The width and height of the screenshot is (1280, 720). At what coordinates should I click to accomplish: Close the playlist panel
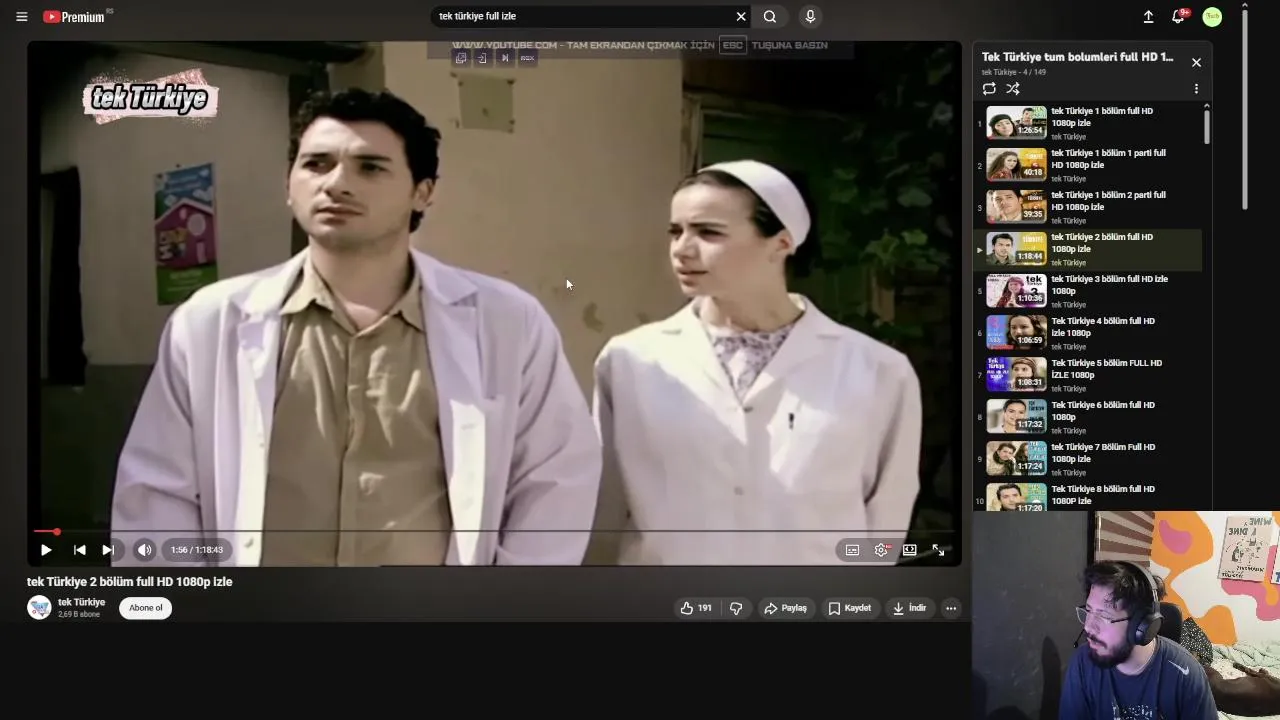[x=1196, y=62]
